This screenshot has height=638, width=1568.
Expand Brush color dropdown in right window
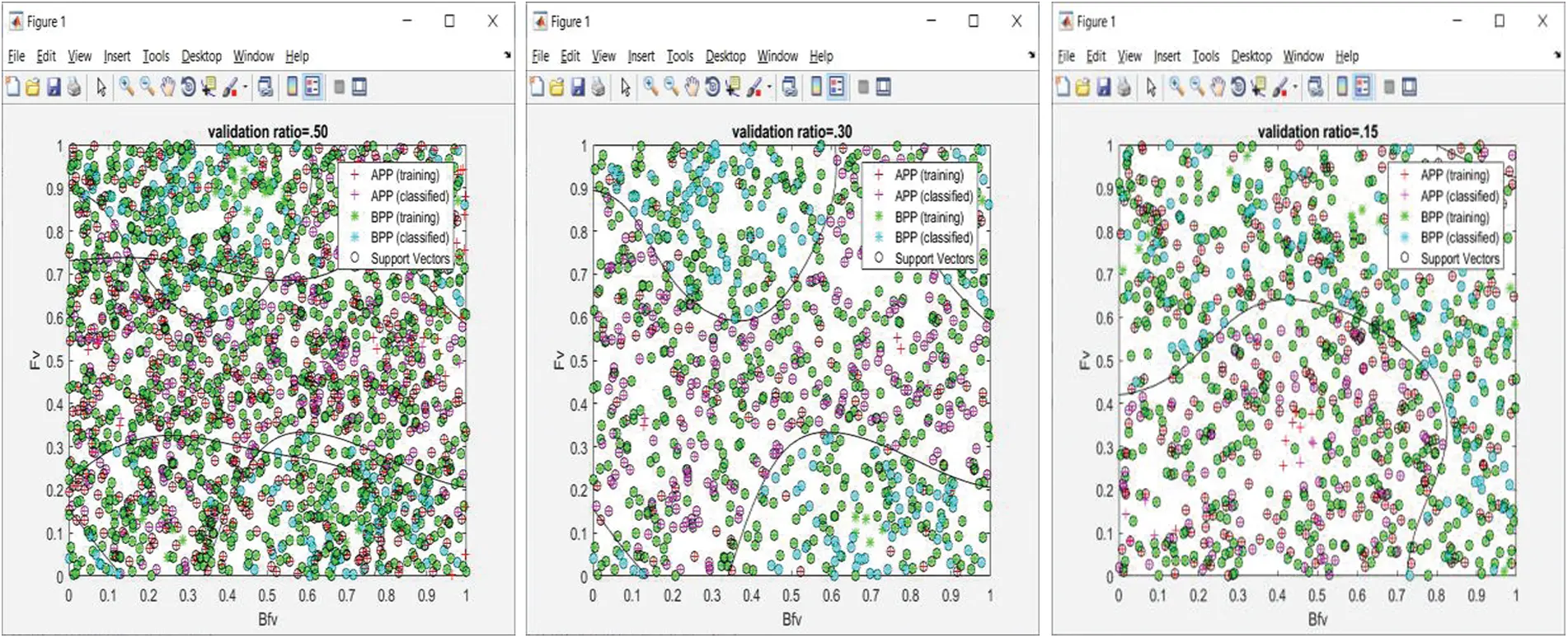pyautogui.click(x=1296, y=87)
